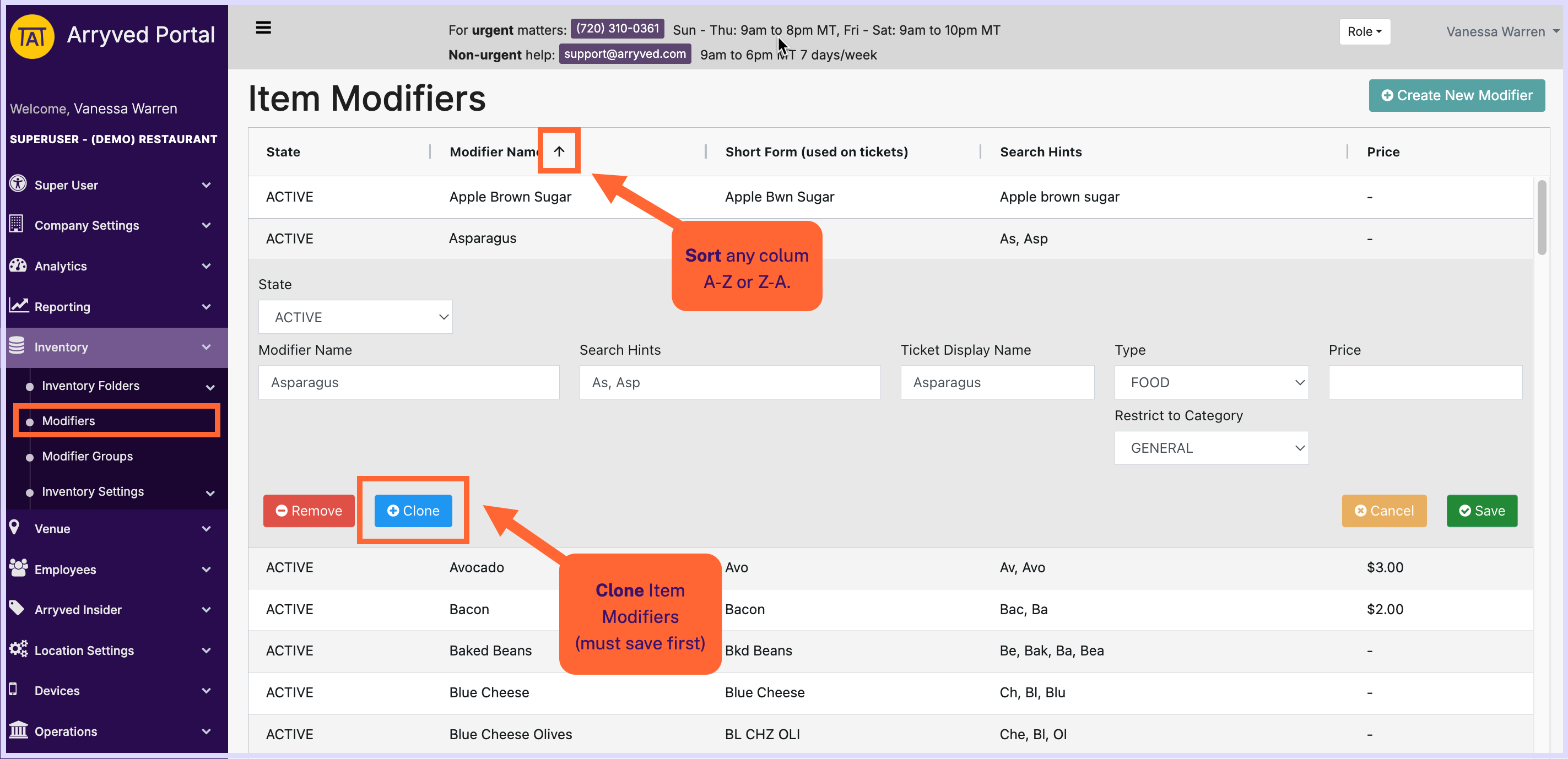Click the Super User accessibility icon

(x=18, y=183)
